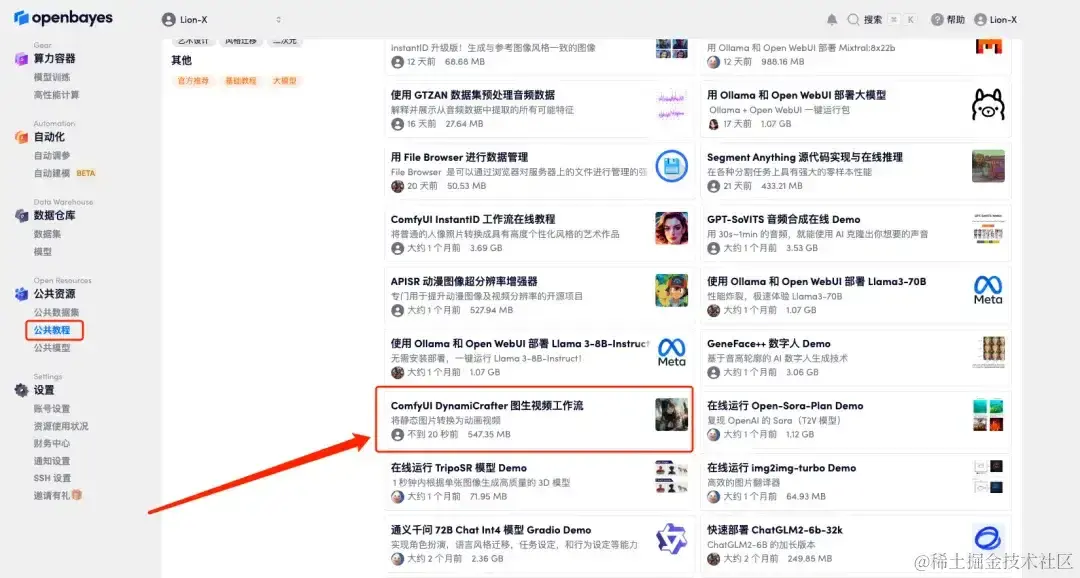The width and height of the screenshot is (1080, 578).
Task: Open 公共数据集 in the sidebar
Action: (x=56, y=313)
